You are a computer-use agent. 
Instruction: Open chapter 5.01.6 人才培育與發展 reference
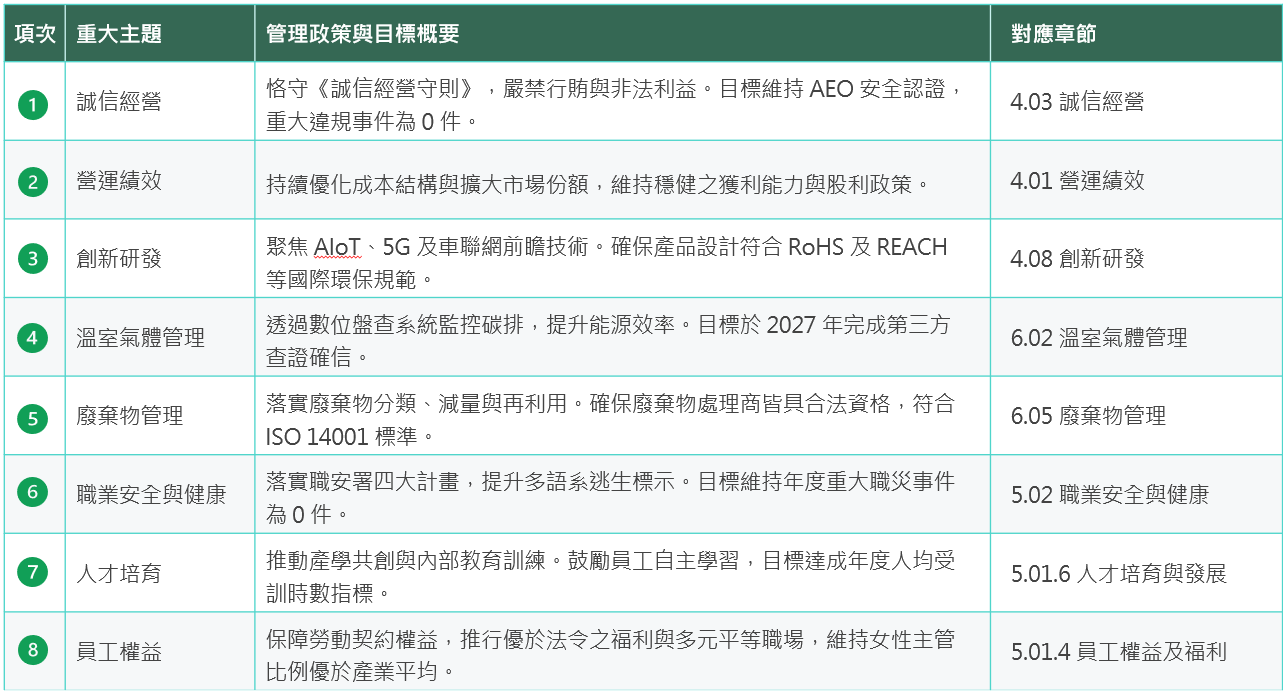(1118, 574)
